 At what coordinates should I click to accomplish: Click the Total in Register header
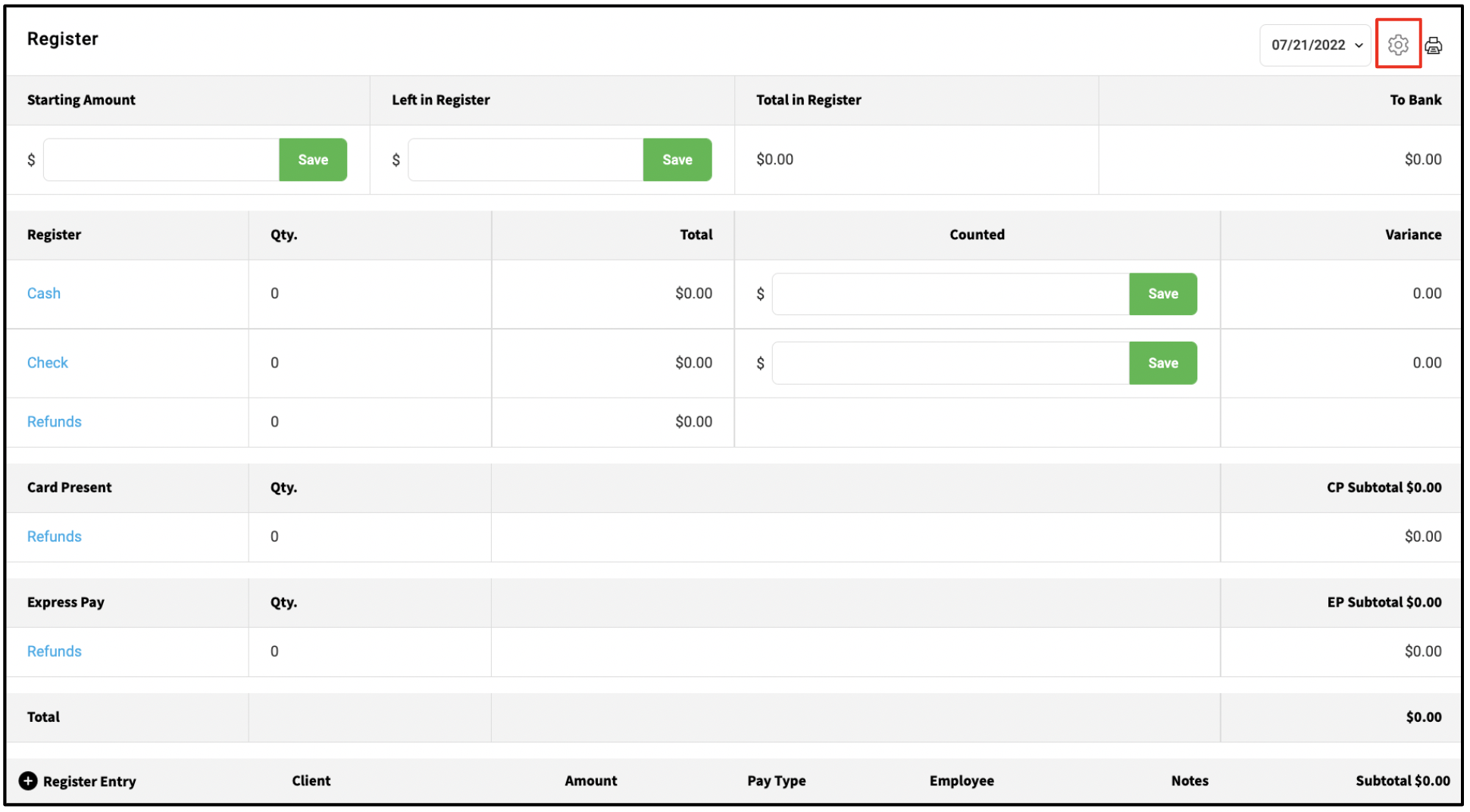point(808,100)
